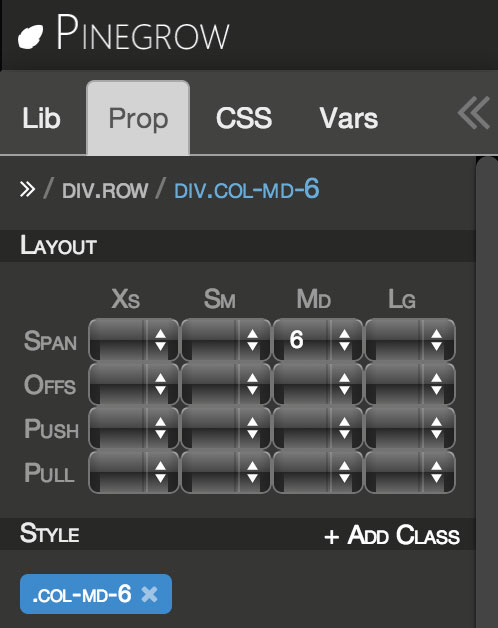The height and width of the screenshot is (628, 498).
Task: Open the Span Md dropdown showing 6
Action: point(318,340)
